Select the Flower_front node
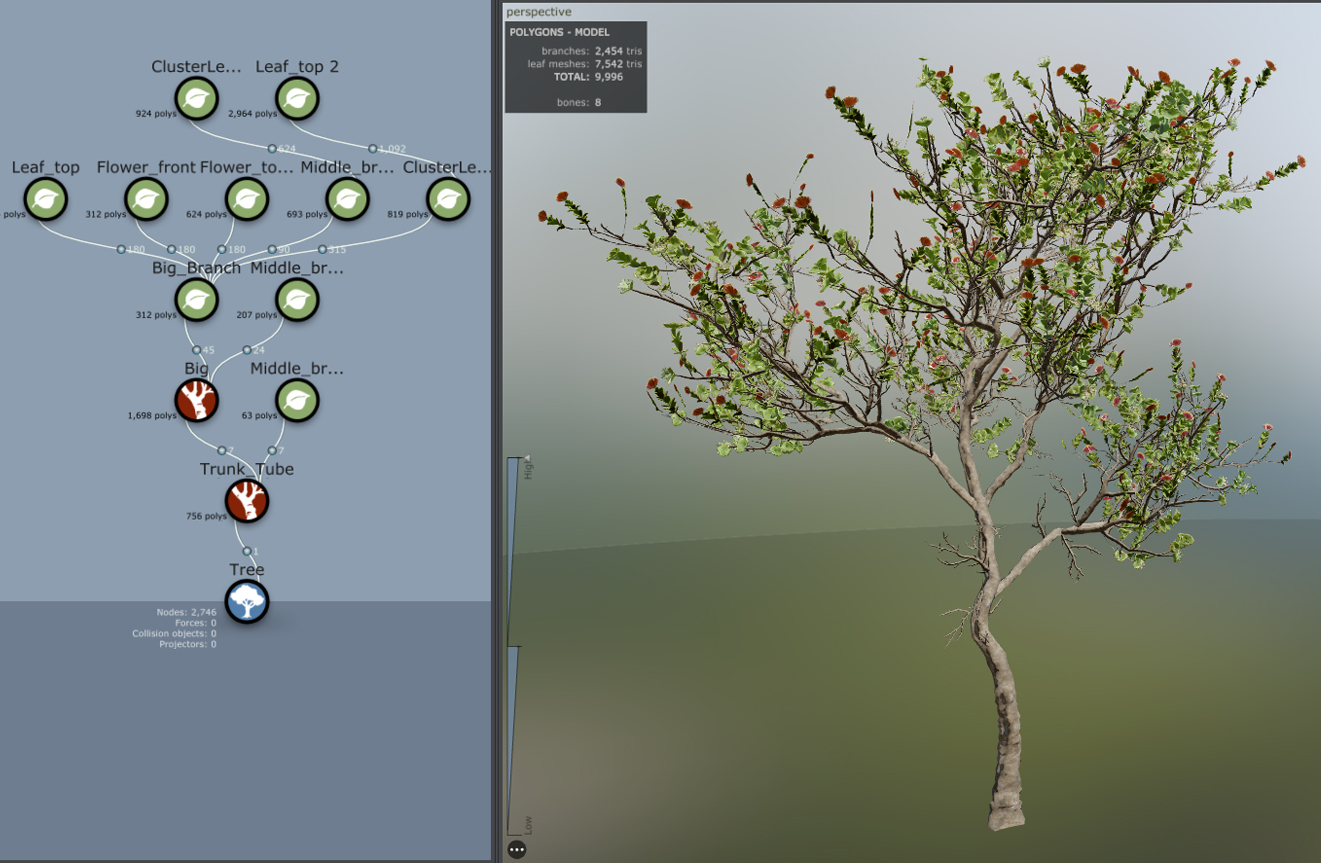The height and width of the screenshot is (863, 1321). (147, 201)
